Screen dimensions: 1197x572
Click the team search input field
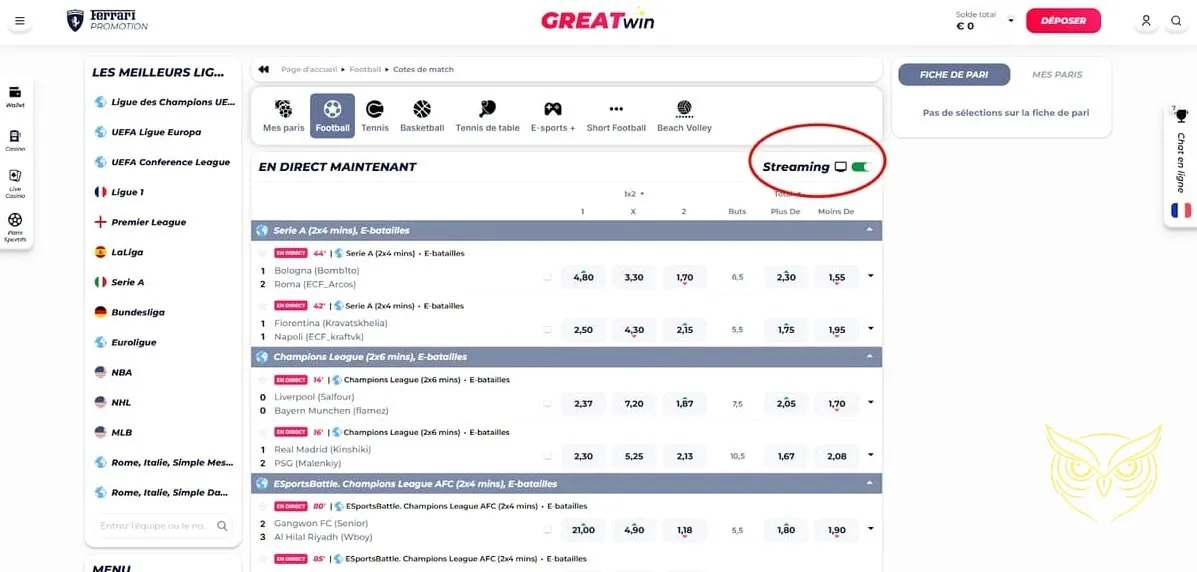[x=155, y=525]
